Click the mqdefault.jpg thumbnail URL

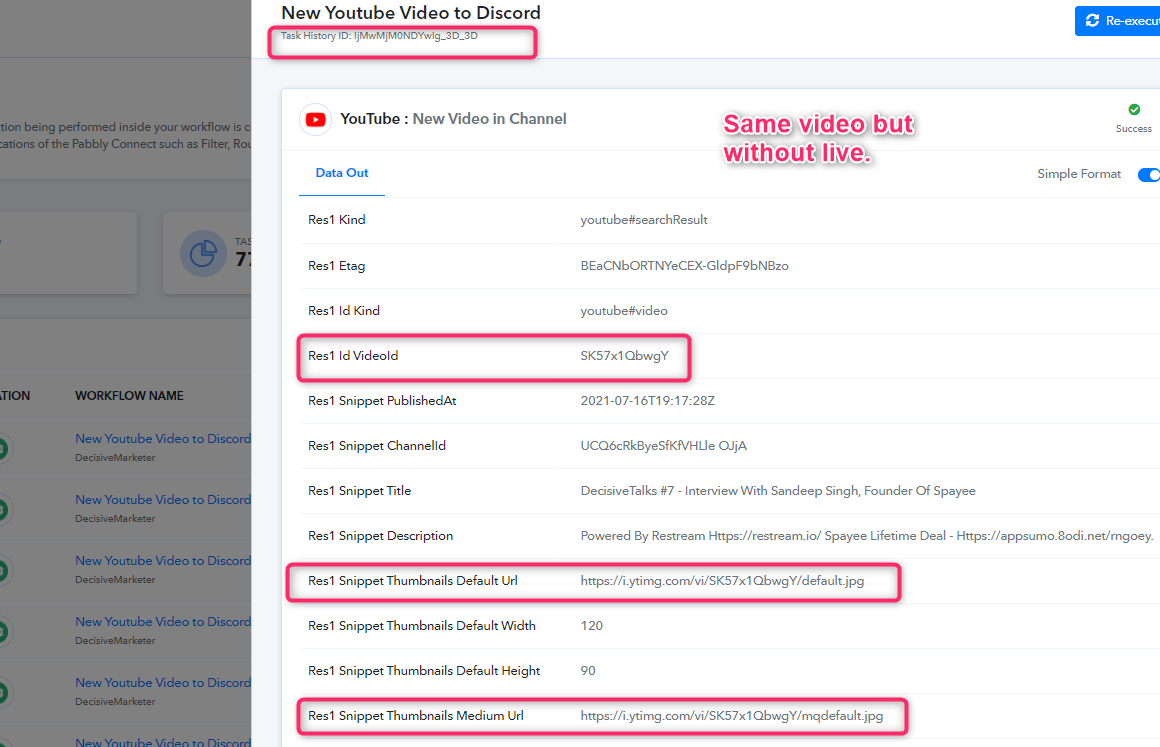(732, 716)
